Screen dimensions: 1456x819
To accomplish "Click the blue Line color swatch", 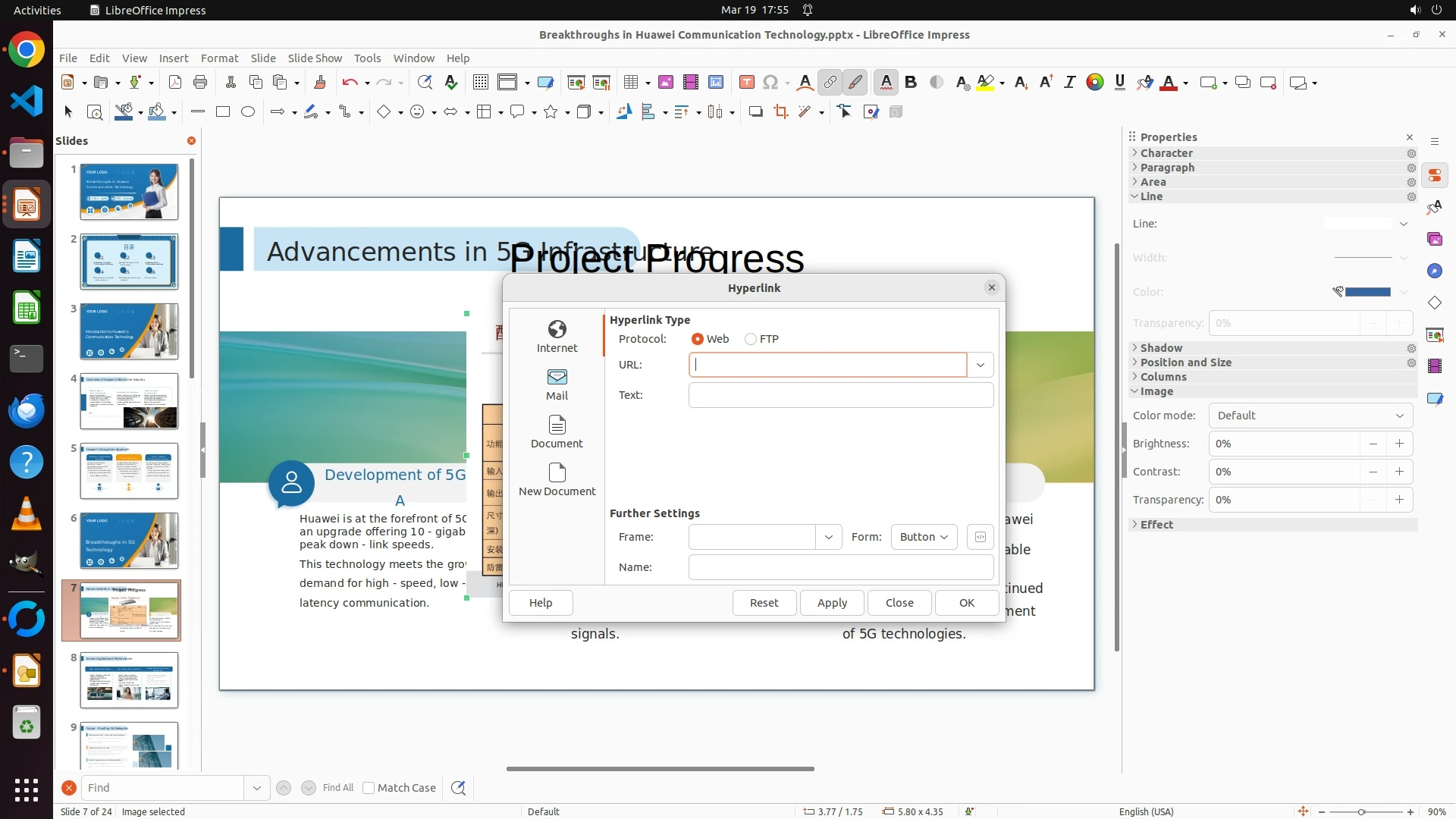I will point(1367,292).
